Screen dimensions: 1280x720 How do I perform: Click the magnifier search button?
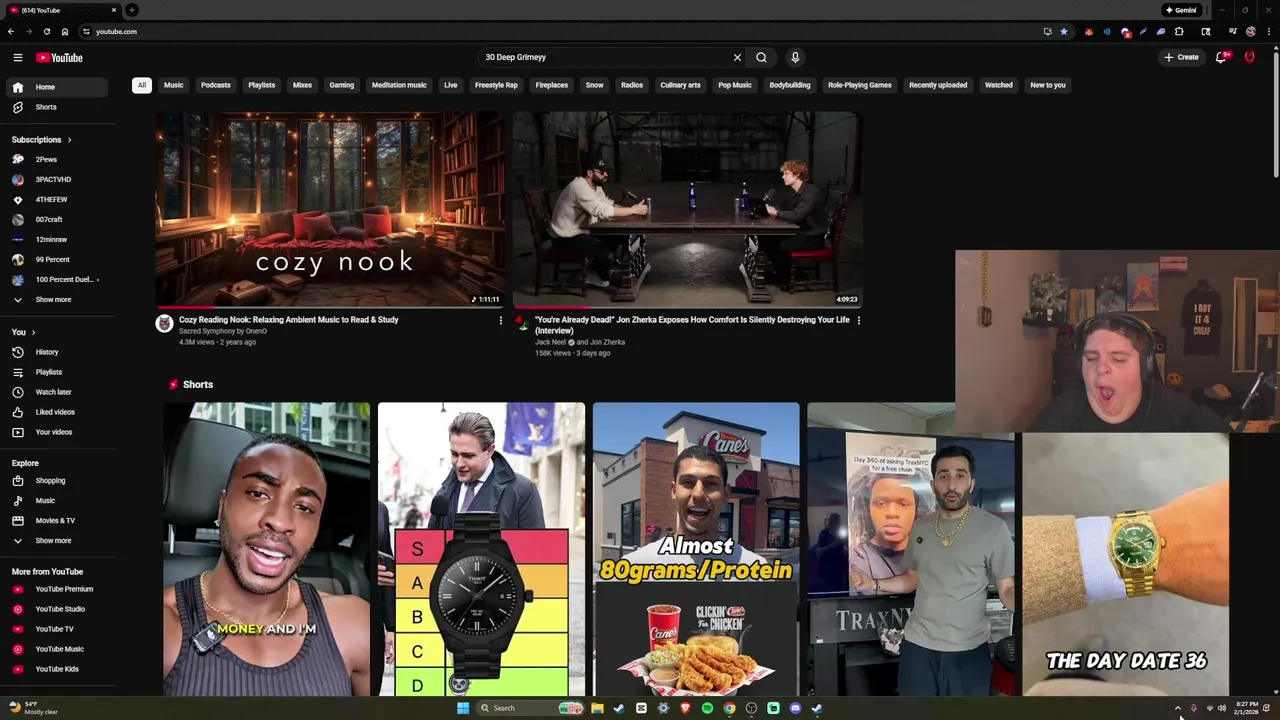[x=761, y=57]
